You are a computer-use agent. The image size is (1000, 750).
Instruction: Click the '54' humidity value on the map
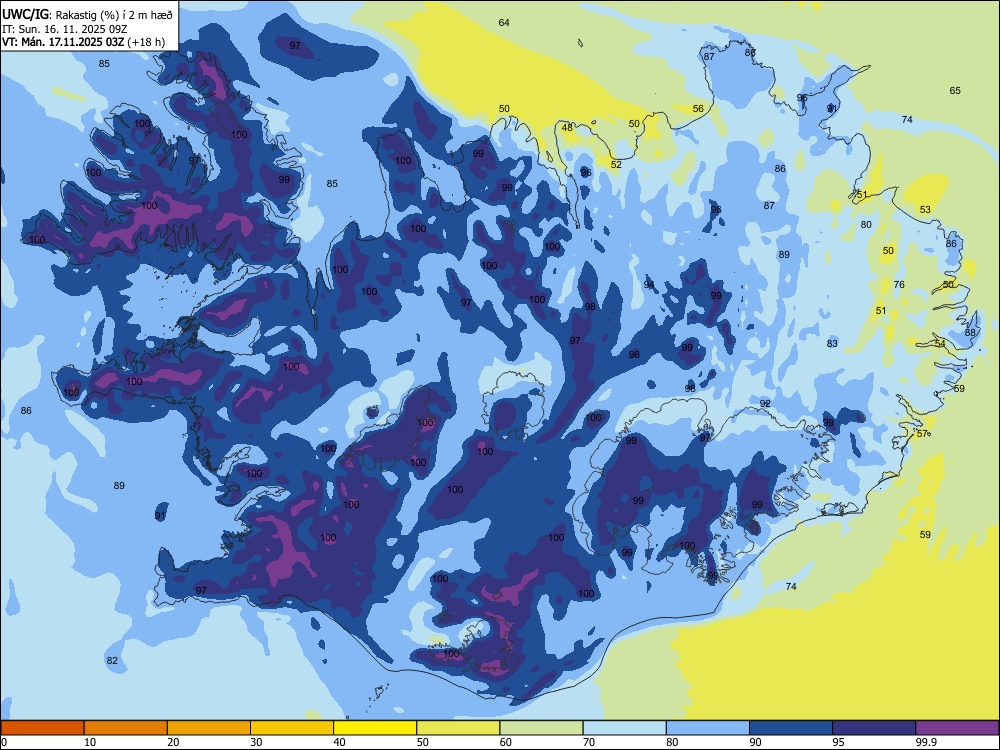coord(940,344)
